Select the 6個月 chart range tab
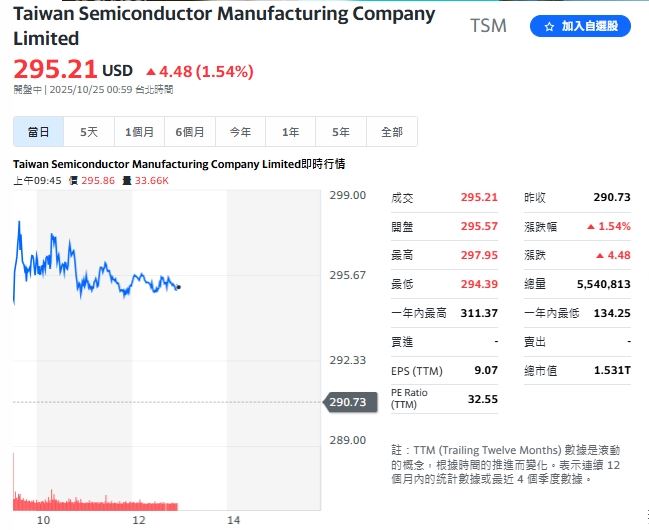649x530 pixels. [190, 132]
